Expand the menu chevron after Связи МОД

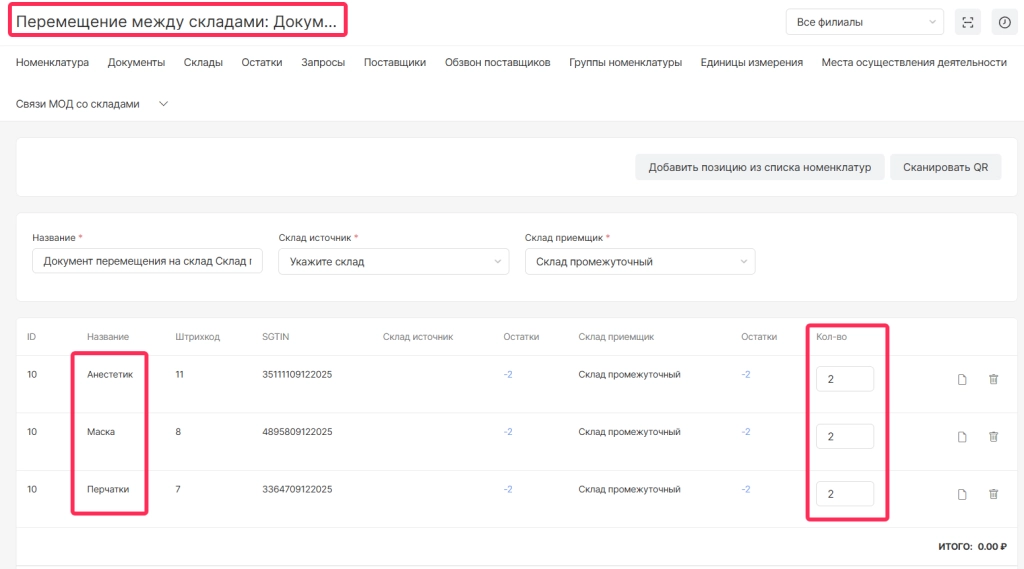(x=164, y=104)
